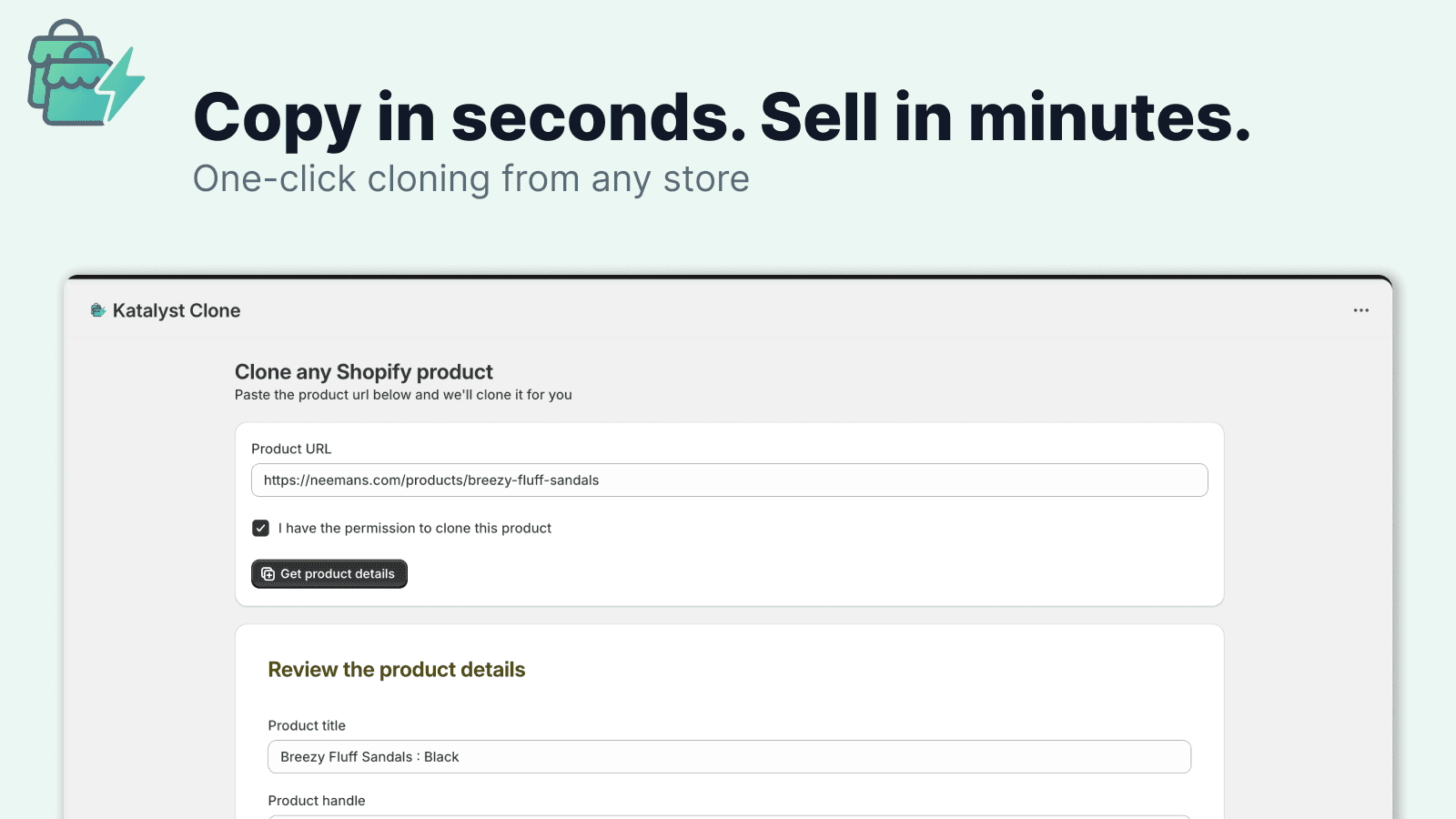
Task: Click the duplicate-square glyph on the dark button
Action: (x=267, y=573)
